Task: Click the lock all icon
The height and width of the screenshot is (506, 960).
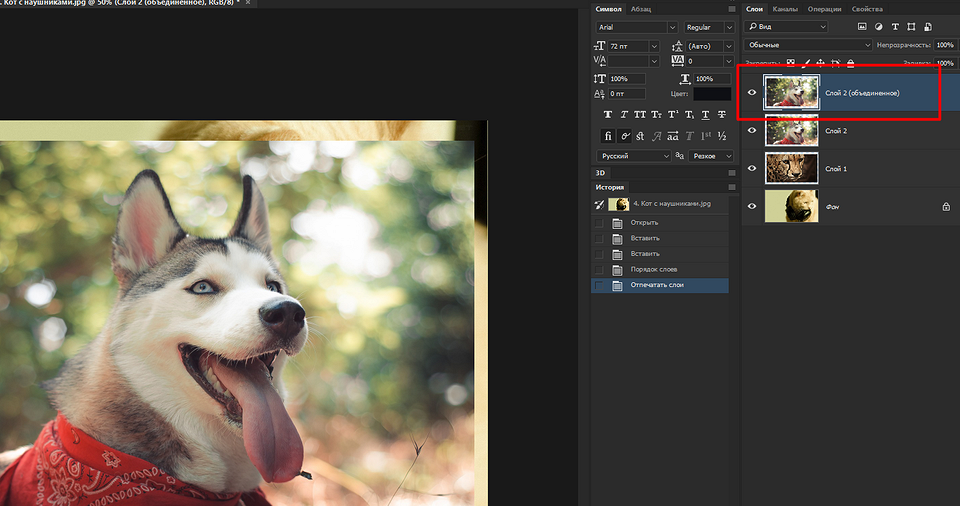Action: pos(851,63)
